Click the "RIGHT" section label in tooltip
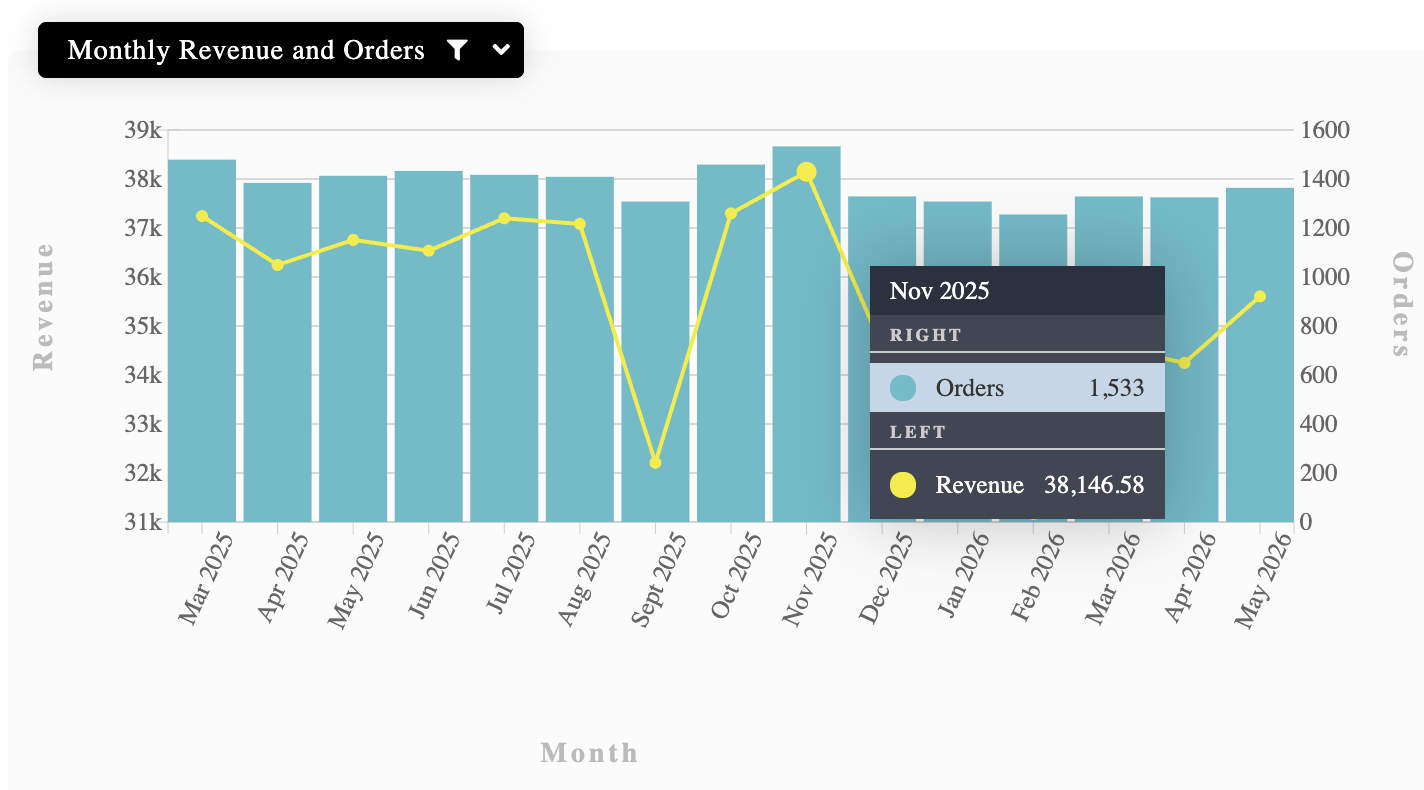Image resolution: width=1424 pixels, height=790 pixels. (926, 335)
